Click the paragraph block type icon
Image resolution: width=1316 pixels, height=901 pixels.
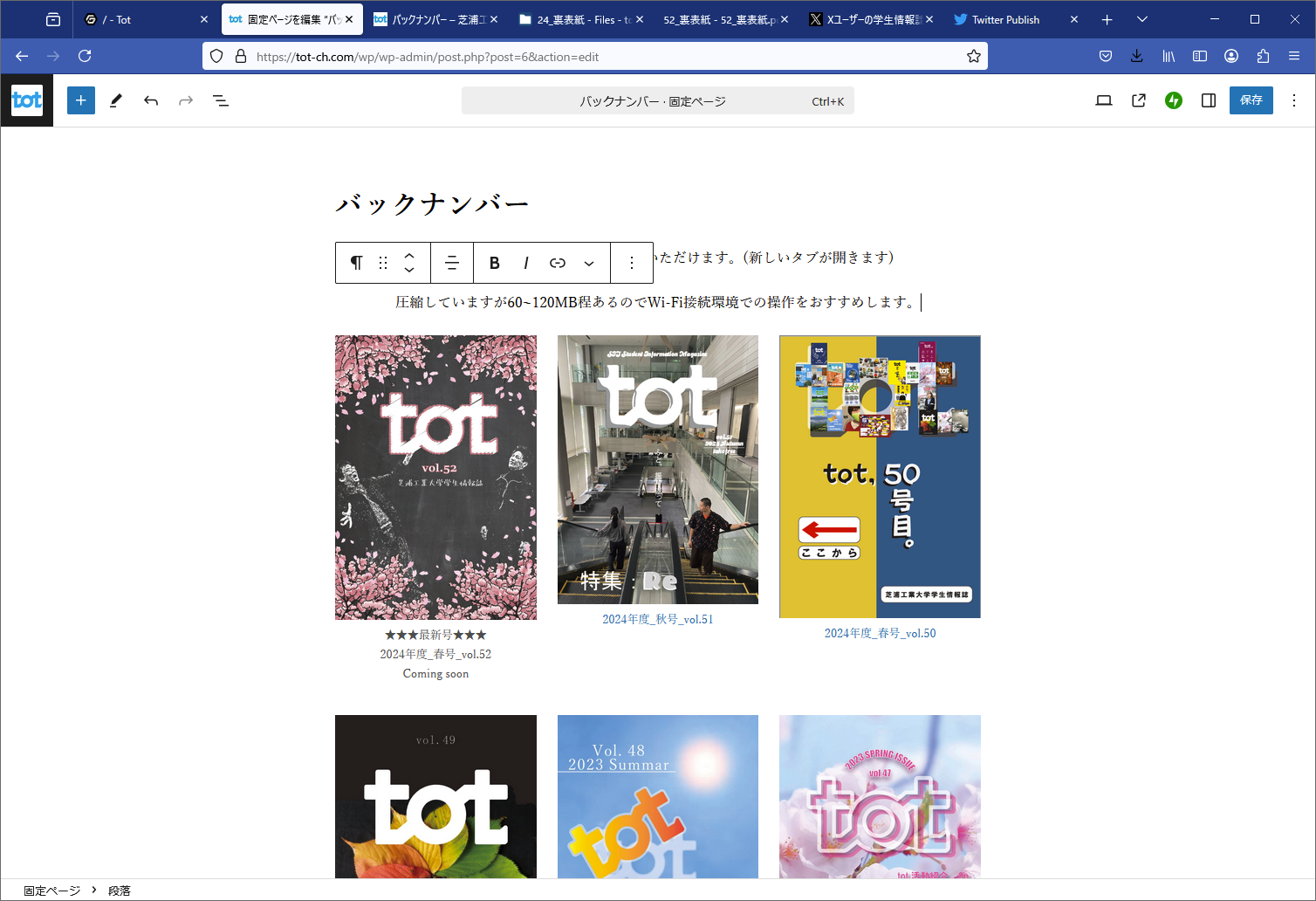(x=356, y=262)
